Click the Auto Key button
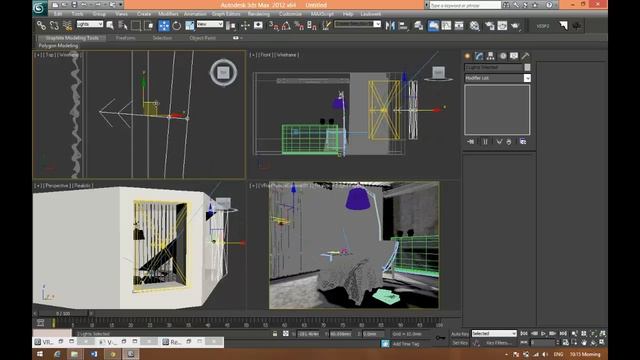 [x=460, y=334]
